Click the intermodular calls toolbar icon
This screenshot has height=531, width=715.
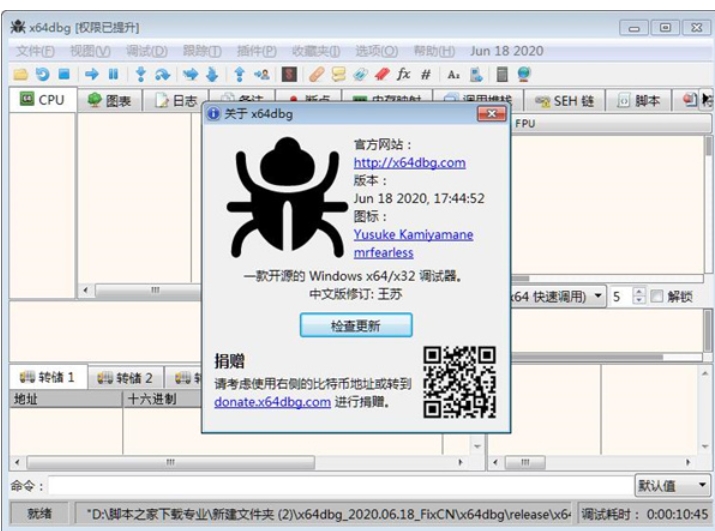click(x=476, y=74)
